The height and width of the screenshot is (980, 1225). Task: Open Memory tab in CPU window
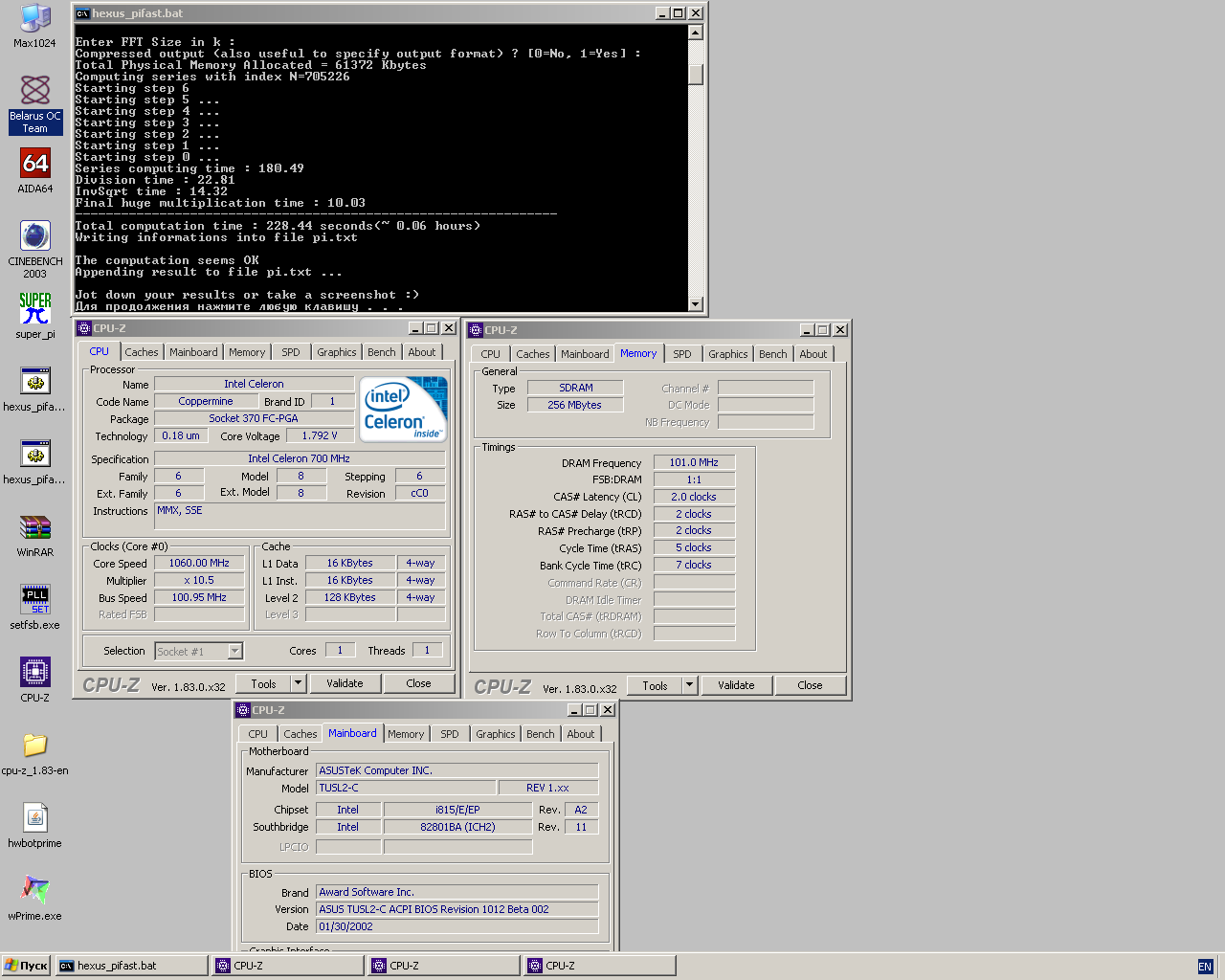tap(247, 352)
